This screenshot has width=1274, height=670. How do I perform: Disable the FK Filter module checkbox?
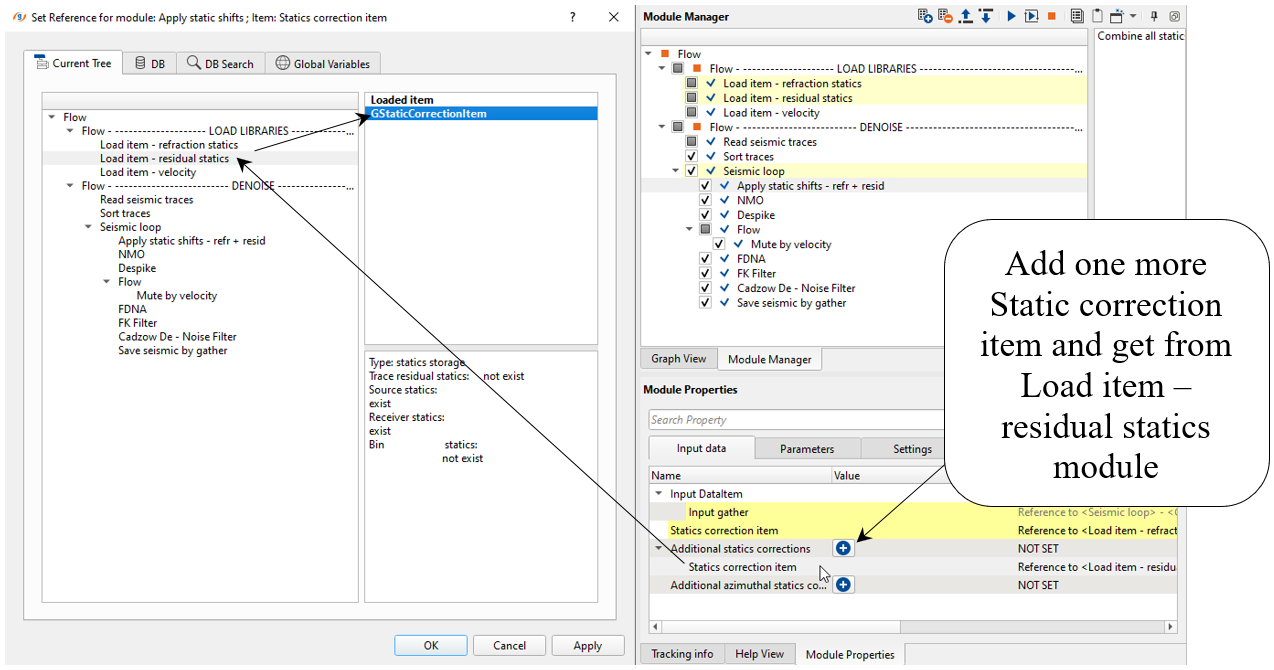click(x=705, y=273)
